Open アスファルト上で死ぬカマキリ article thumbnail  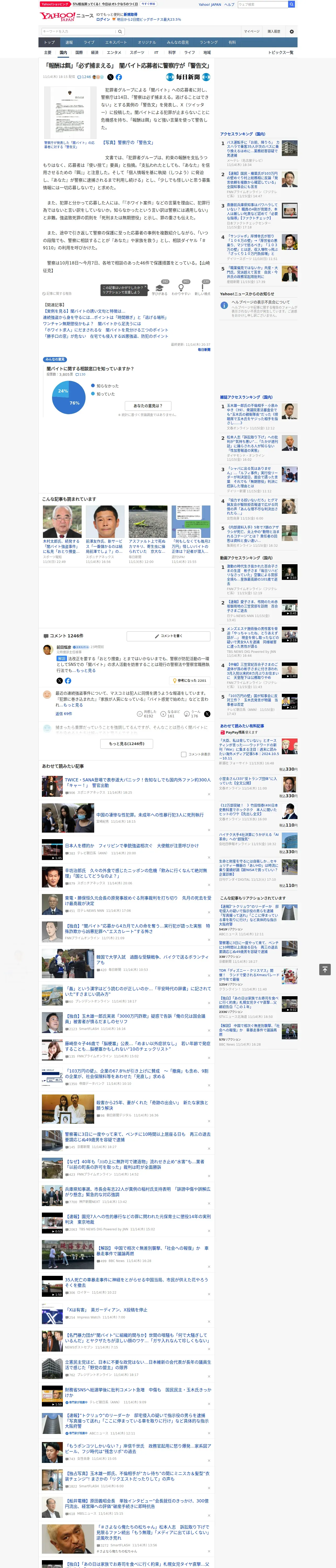[x=148, y=522]
